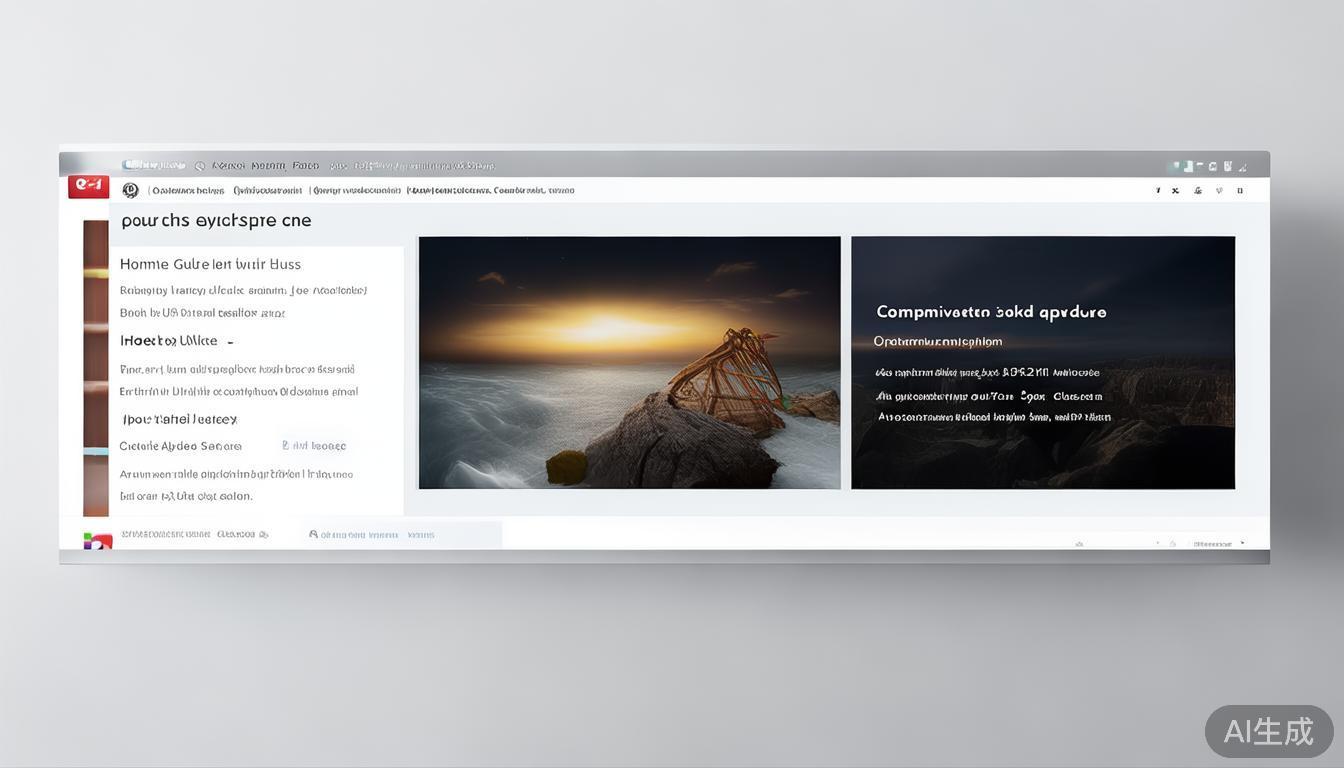
Task: Click the red logo badge at top-left
Action: click(88, 186)
